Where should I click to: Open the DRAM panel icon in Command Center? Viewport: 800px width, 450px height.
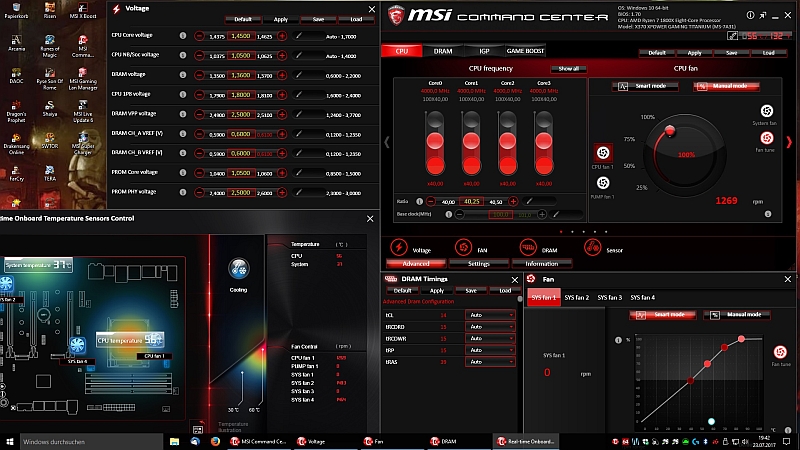528,247
